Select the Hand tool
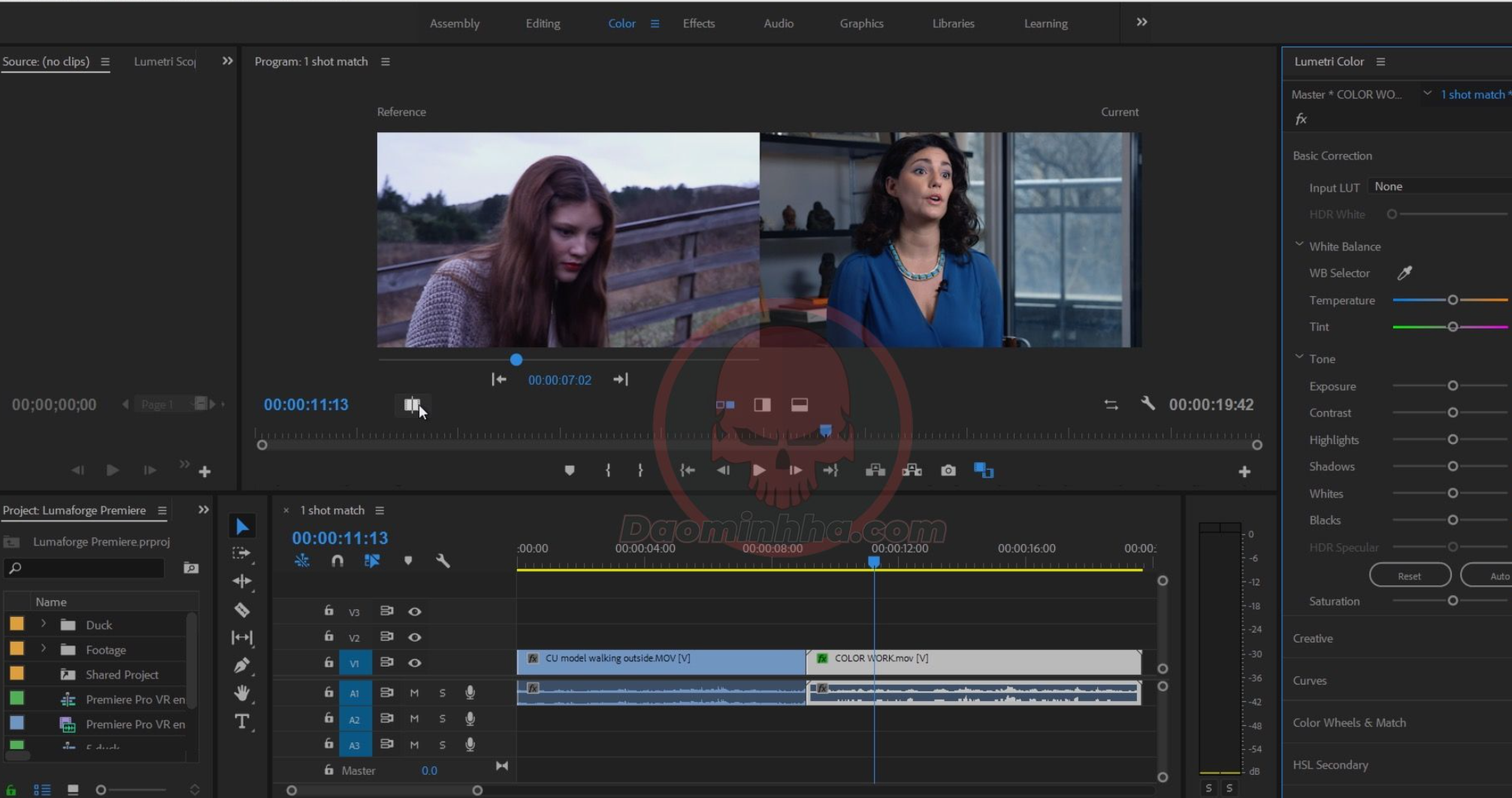 click(x=242, y=693)
